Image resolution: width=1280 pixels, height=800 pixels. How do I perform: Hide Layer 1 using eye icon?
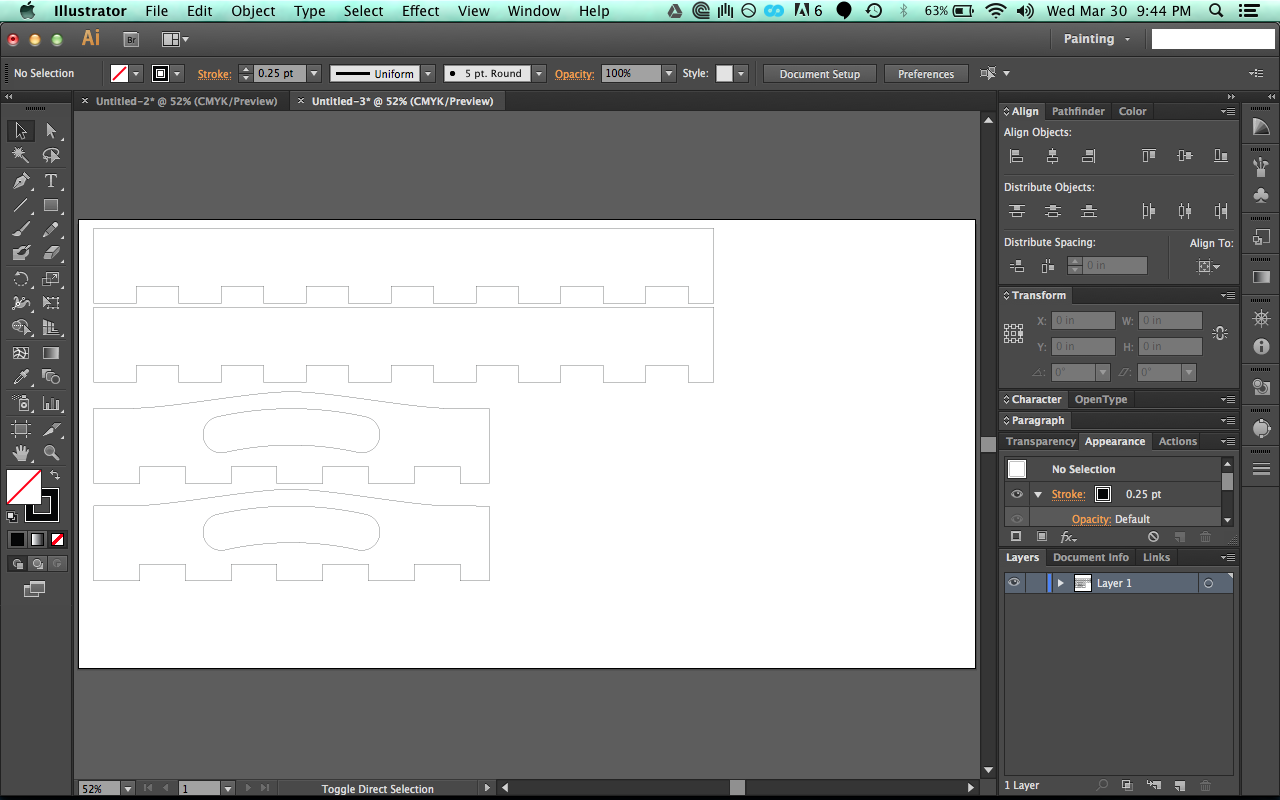coord(1015,583)
